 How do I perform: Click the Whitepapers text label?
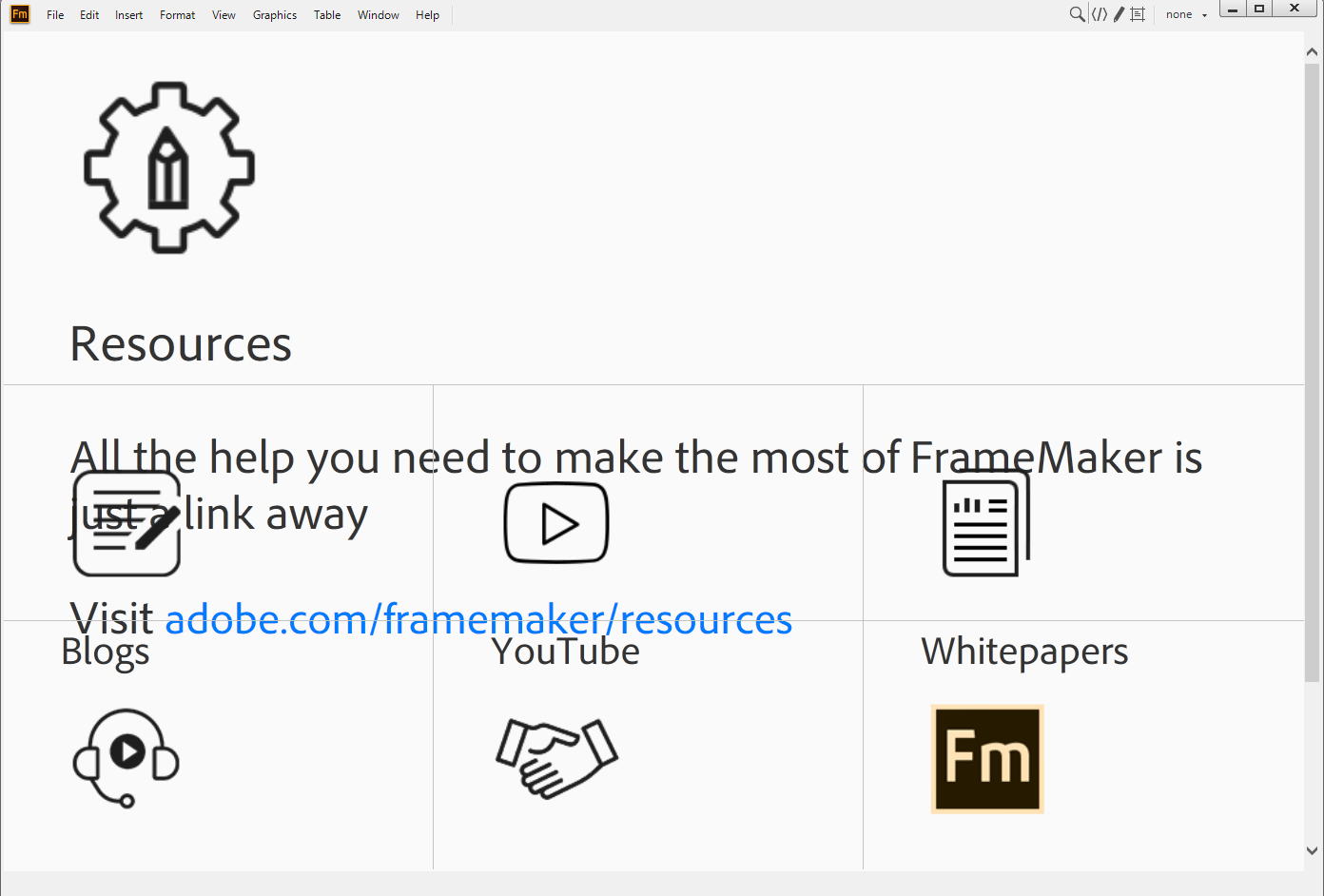pos(1023,652)
